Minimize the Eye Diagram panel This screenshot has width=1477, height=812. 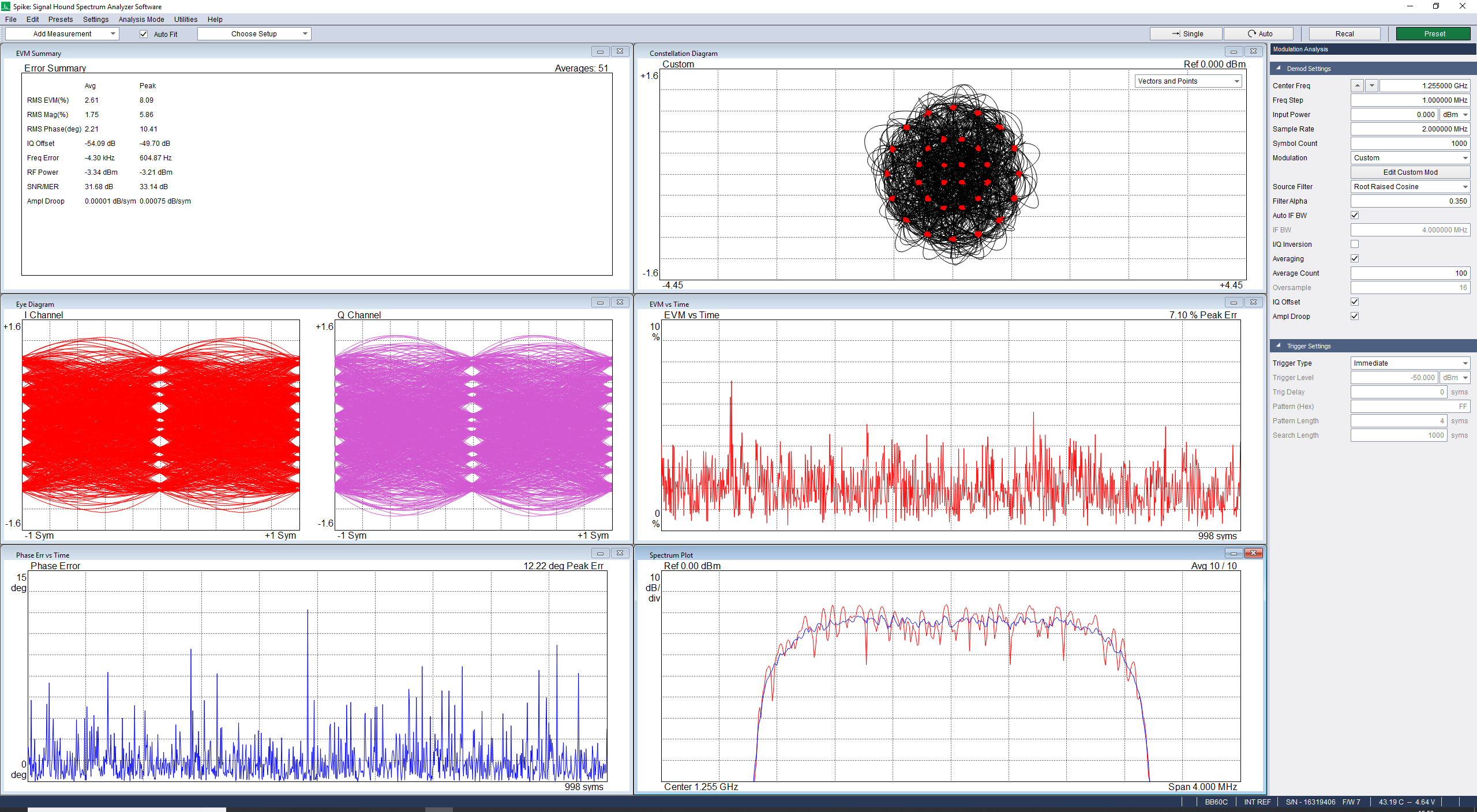pos(600,302)
